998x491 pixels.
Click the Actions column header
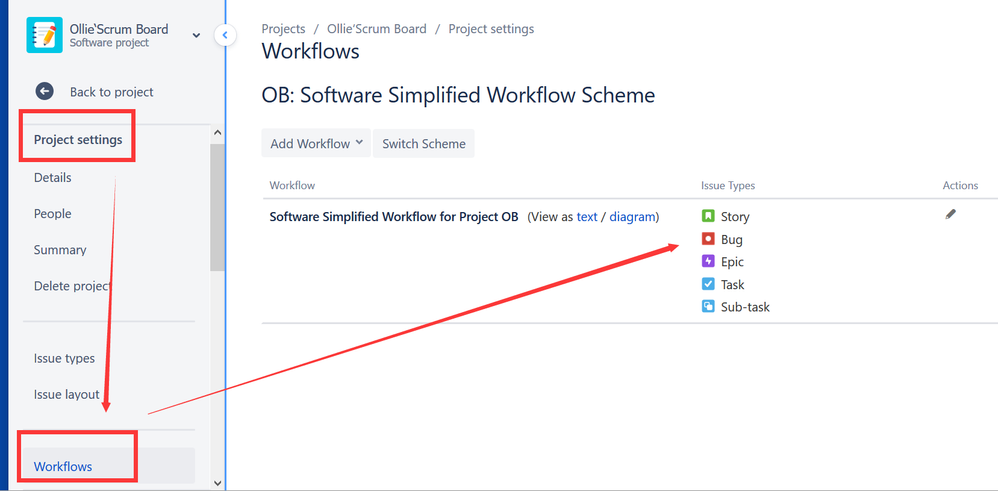click(960, 185)
